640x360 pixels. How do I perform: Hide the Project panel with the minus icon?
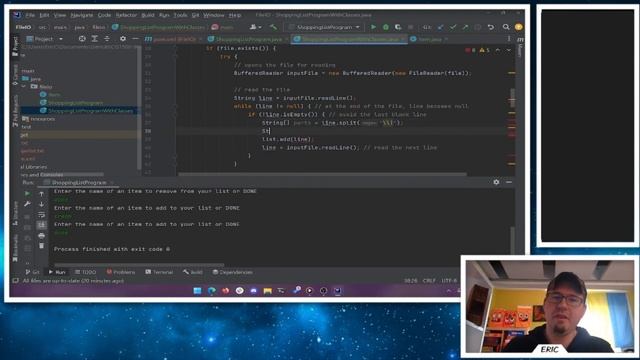(135, 39)
